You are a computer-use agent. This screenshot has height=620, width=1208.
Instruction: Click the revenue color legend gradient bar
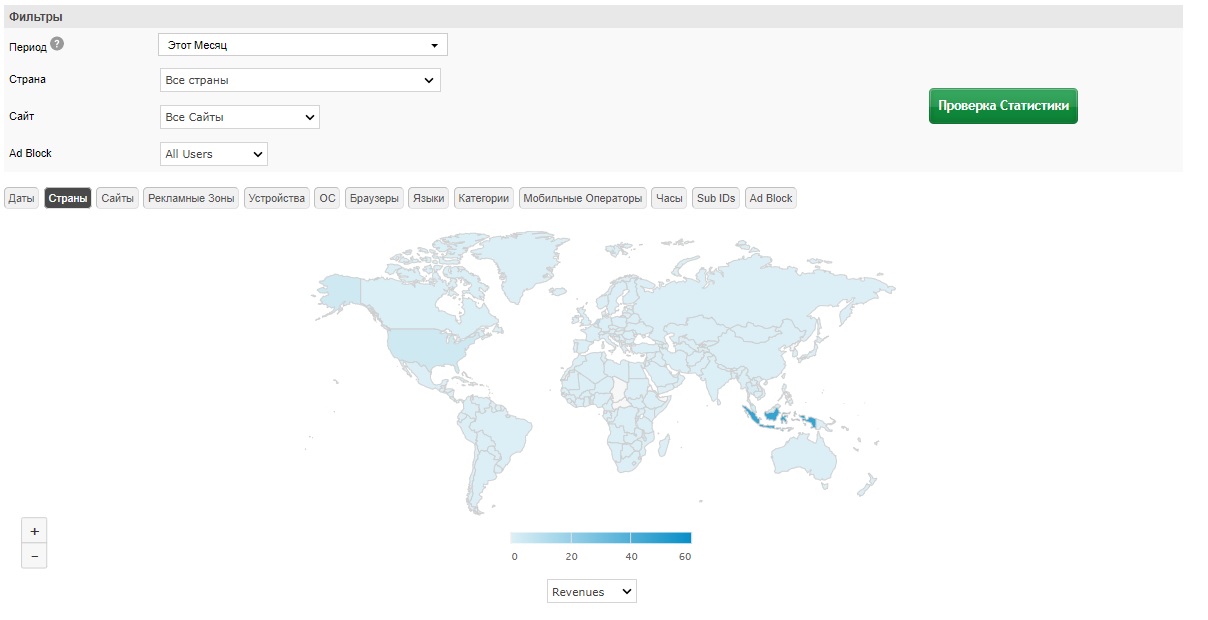click(x=600, y=537)
